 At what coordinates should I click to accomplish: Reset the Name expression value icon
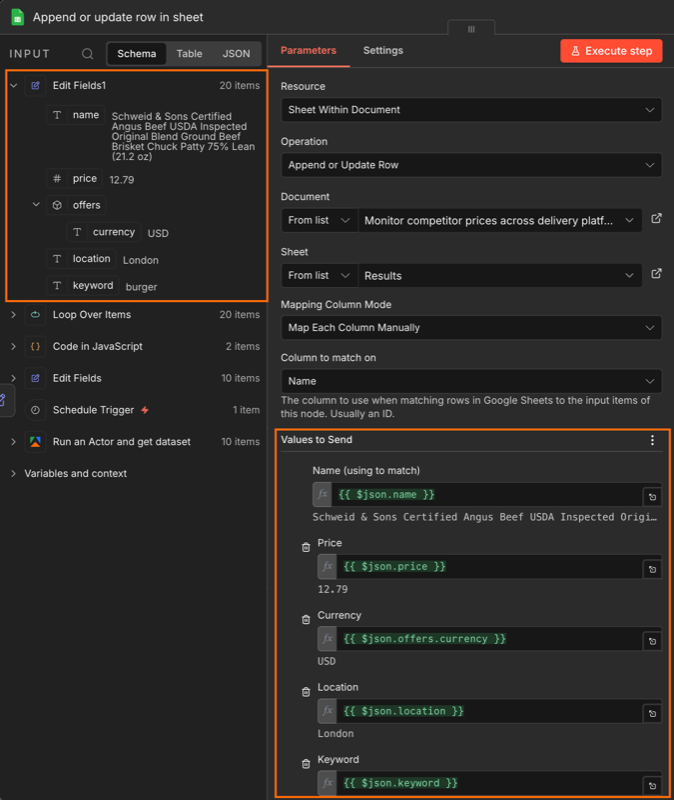tap(652, 496)
